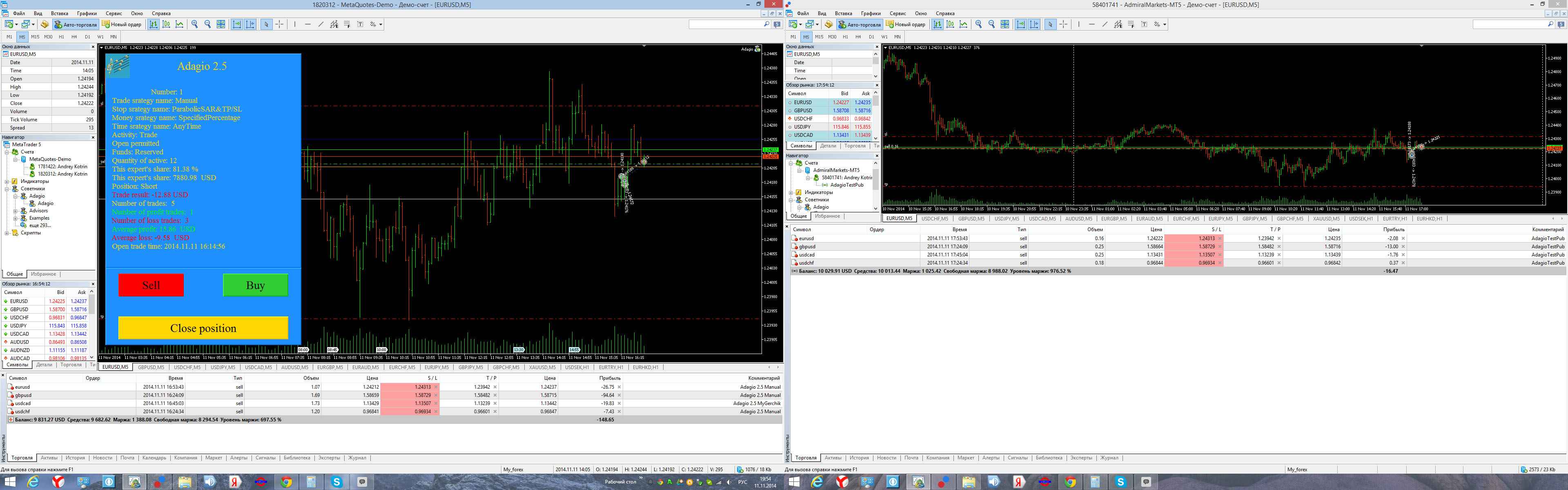Image resolution: width=1568 pixels, height=490 pixels.
Task: Click Новый ордер in AdmiralMarkets toolbar
Action: [906, 24]
